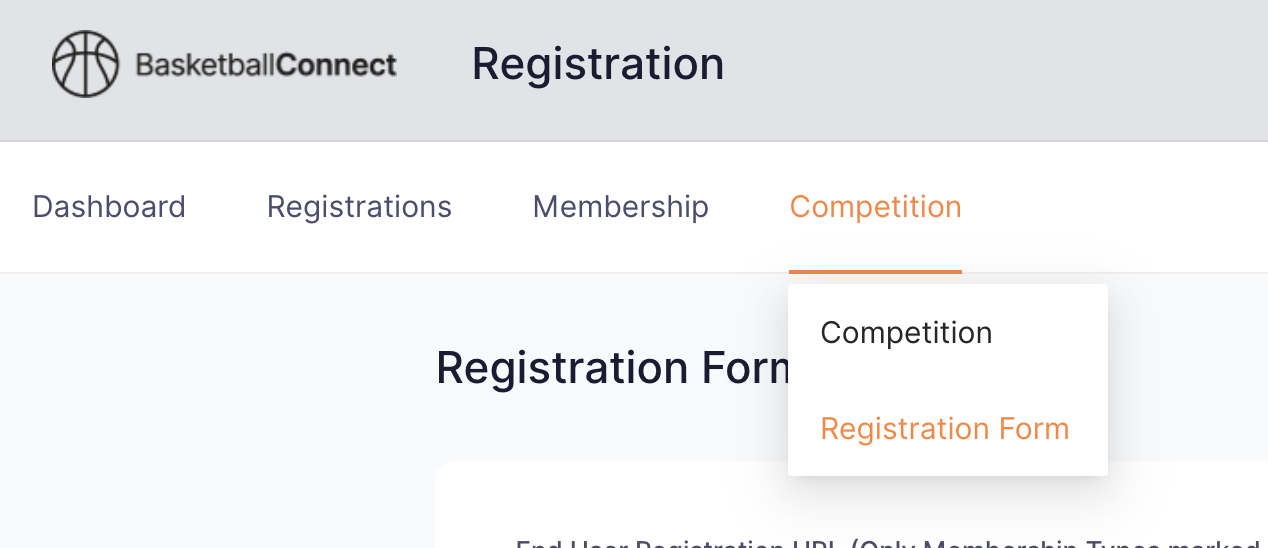Screen dimensions: 1268x548
Task: Click the Registration Form page heading
Action: click(x=612, y=368)
